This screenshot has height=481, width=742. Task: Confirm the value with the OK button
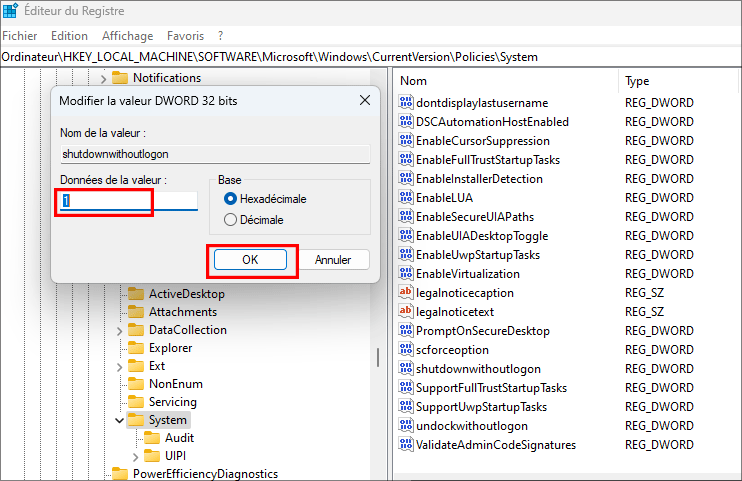pos(250,260)
